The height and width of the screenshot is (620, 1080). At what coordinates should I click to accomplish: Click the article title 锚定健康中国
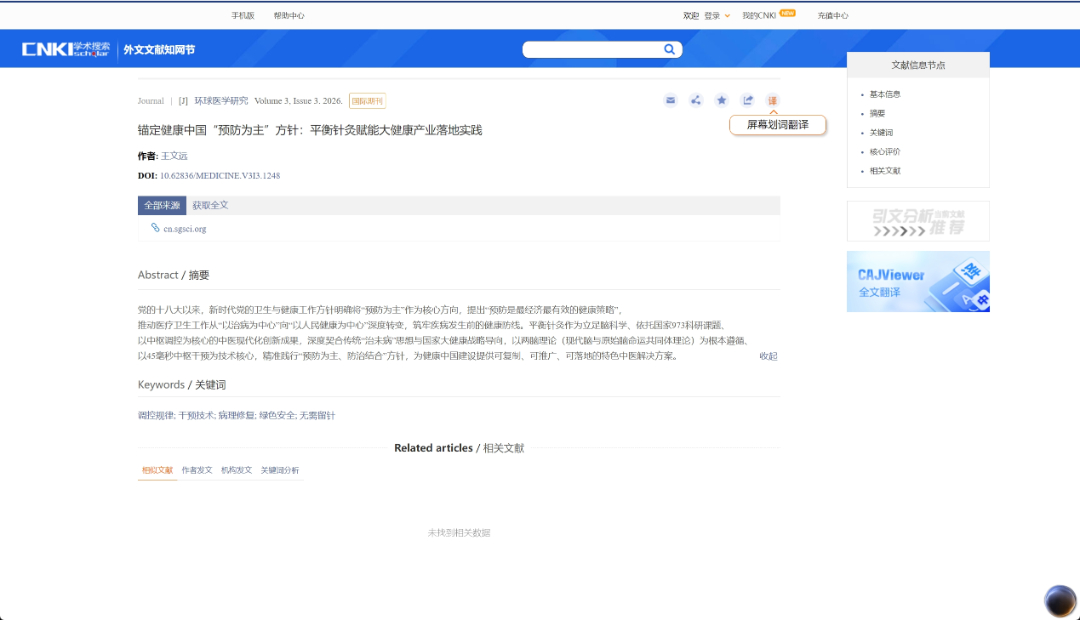tap(310, 130)
